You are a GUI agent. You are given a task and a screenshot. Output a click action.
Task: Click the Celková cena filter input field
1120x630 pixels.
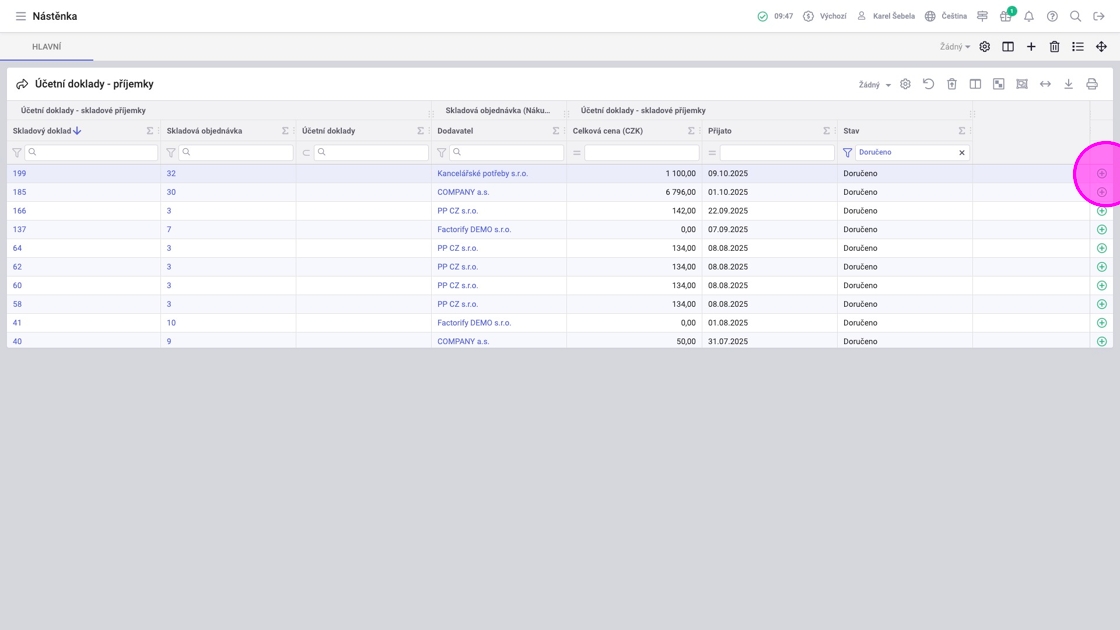click(641, 153)
